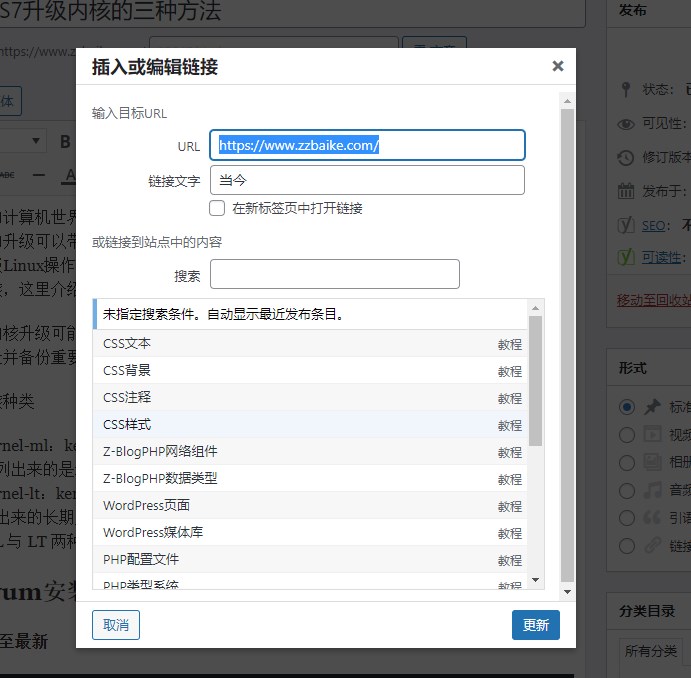Click the text color A icon
This screenshot has height=678, width=691.
point(70,176)
